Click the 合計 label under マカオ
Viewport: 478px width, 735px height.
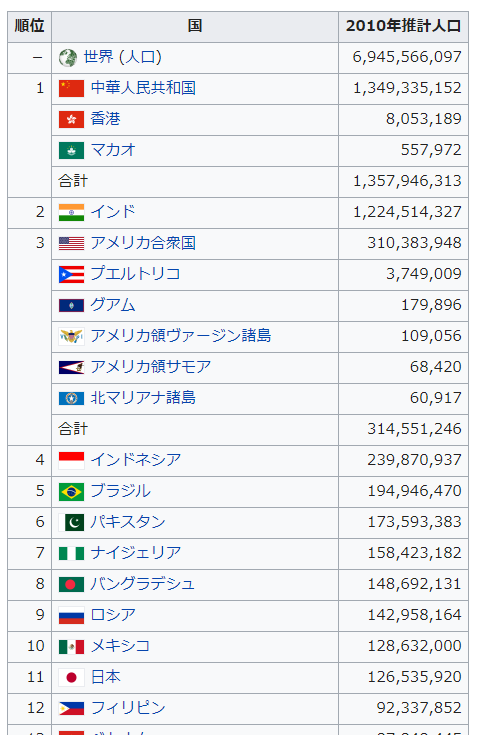coord(73,181)
